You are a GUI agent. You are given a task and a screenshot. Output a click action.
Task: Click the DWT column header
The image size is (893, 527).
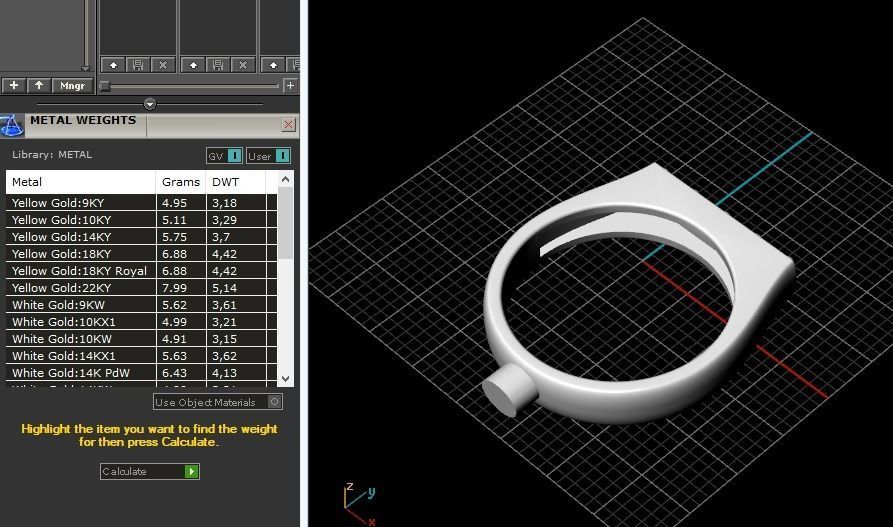[236, 182]
